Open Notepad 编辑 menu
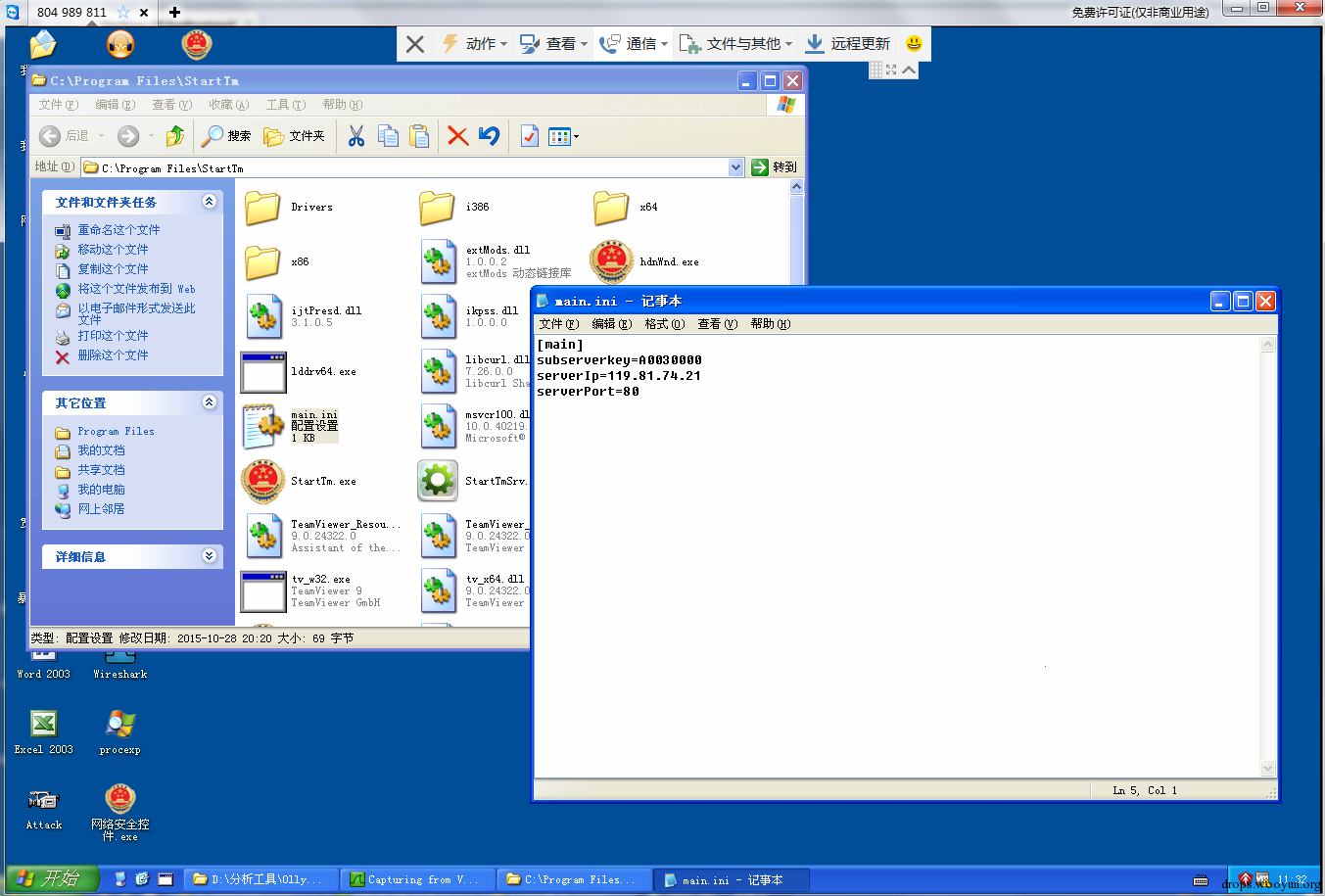This screenshot has width=1325, height=896. (611, 324)
